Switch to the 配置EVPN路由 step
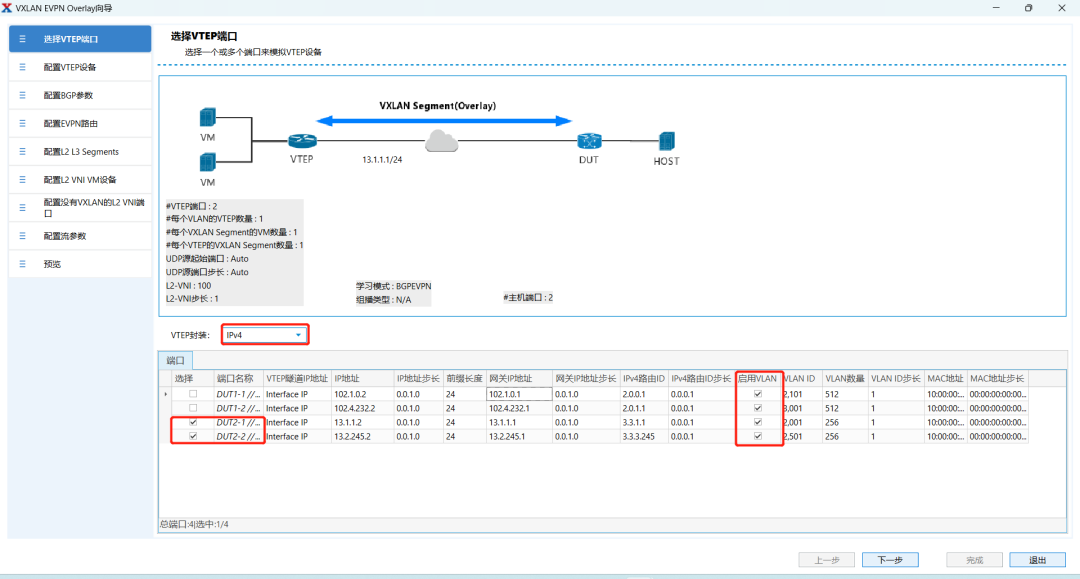 pos(80,124)
